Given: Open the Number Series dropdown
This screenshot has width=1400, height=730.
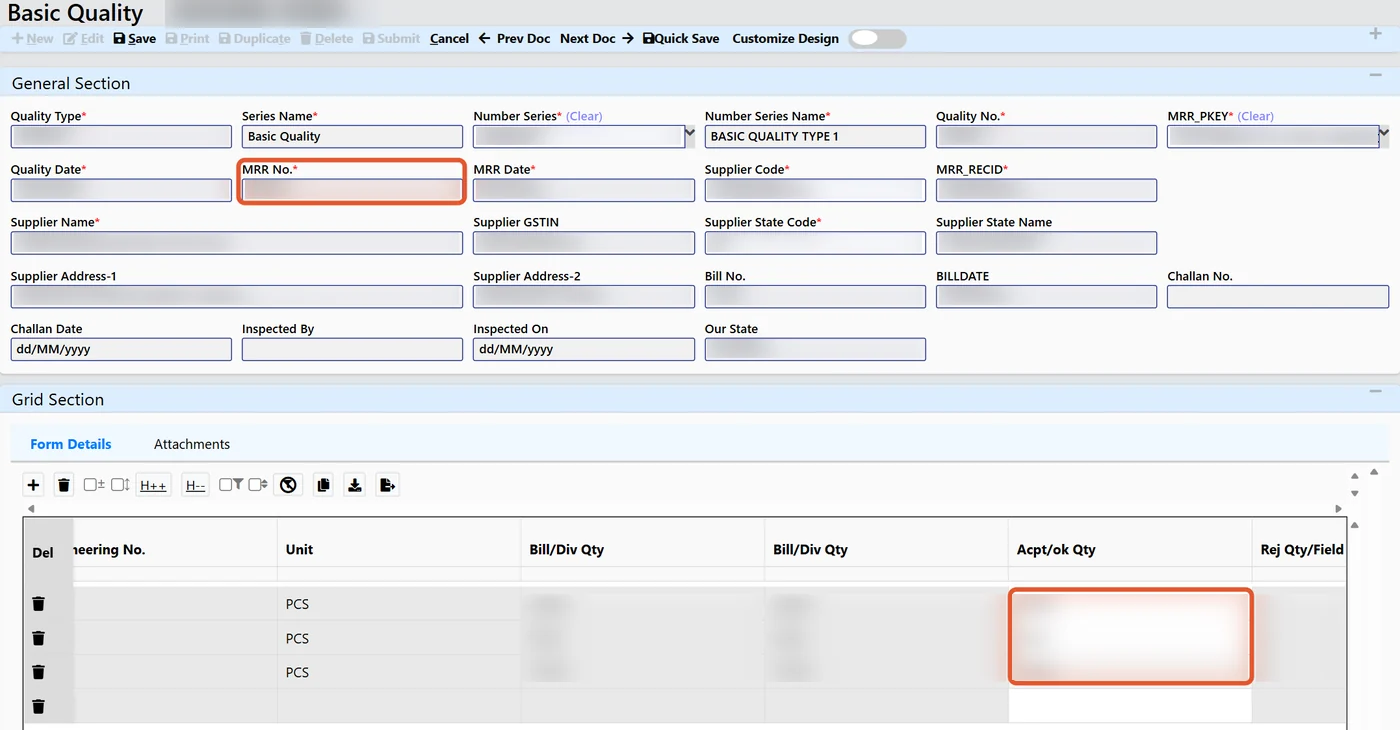Looking at the screenshot, I should (689, 133).
